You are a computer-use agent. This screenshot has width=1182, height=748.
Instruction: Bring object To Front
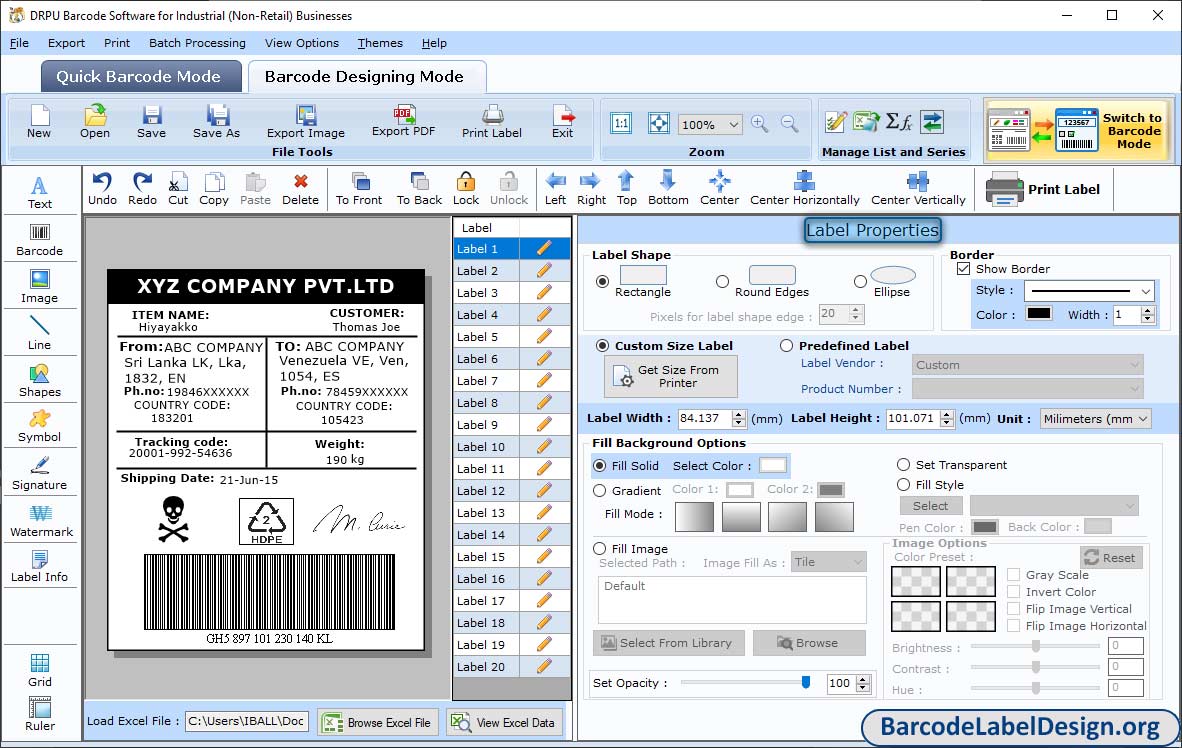[x=359, y=189]
